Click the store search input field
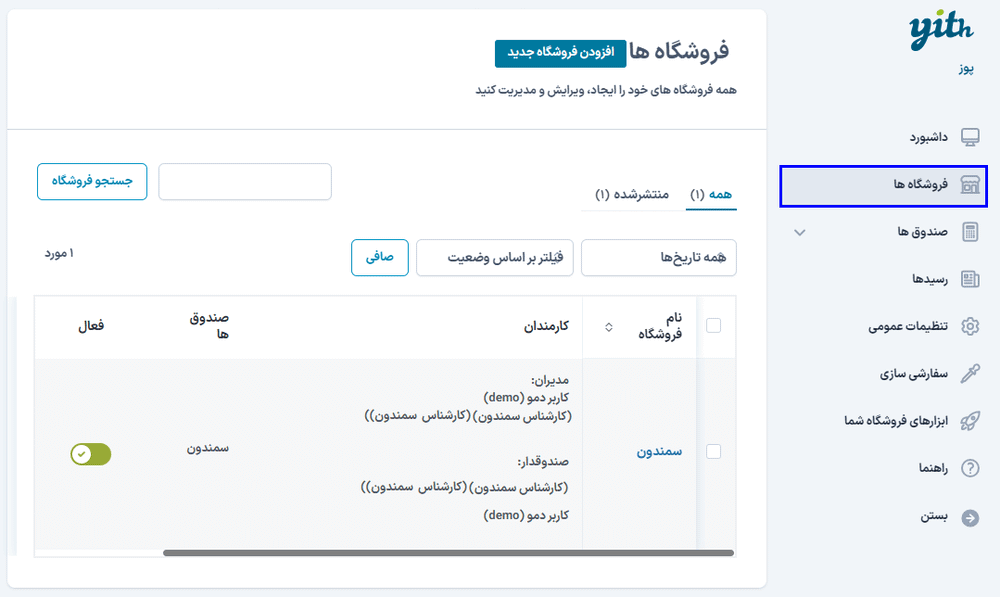This screenshot has height=597, width=1000. tap(245, 182)
